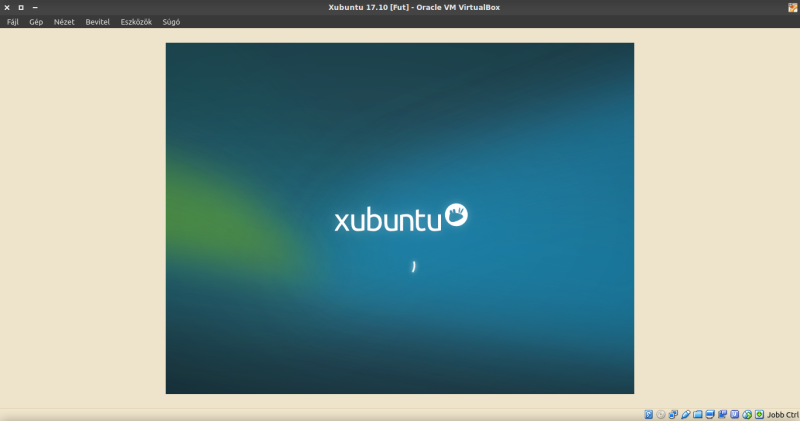Open the Nézet menu
Viewport: 800px width, 421px height.
pos(64,21)
